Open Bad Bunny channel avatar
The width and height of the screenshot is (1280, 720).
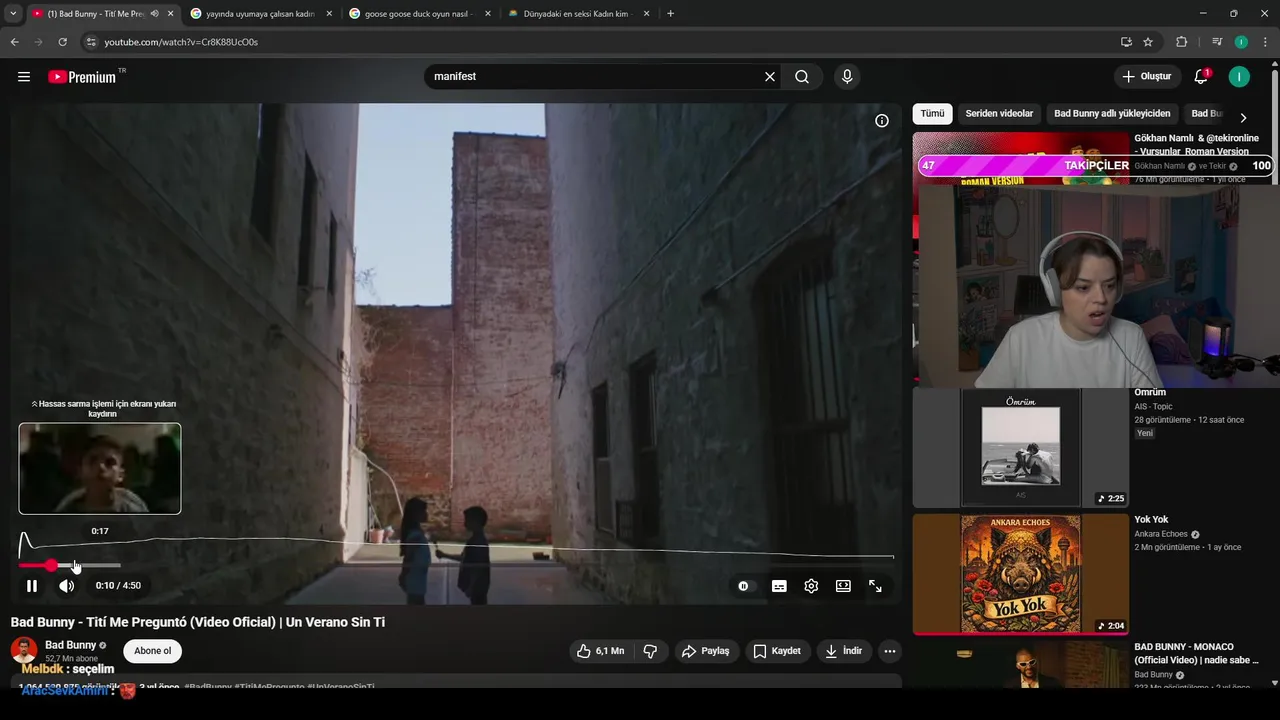pos(24,651)
